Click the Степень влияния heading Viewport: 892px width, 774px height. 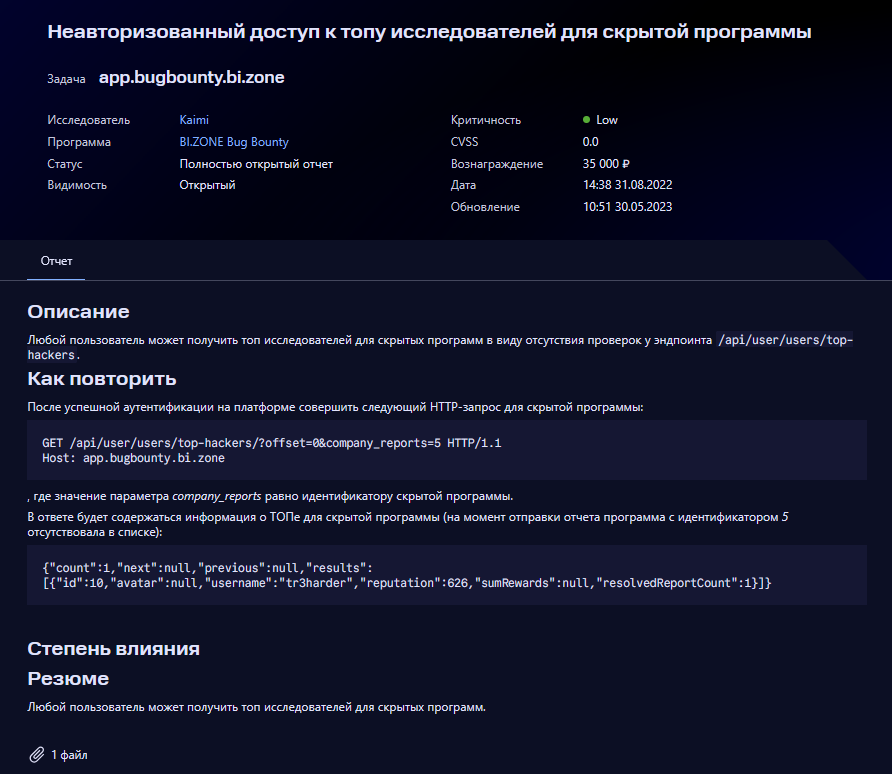(x=113, y=649)
